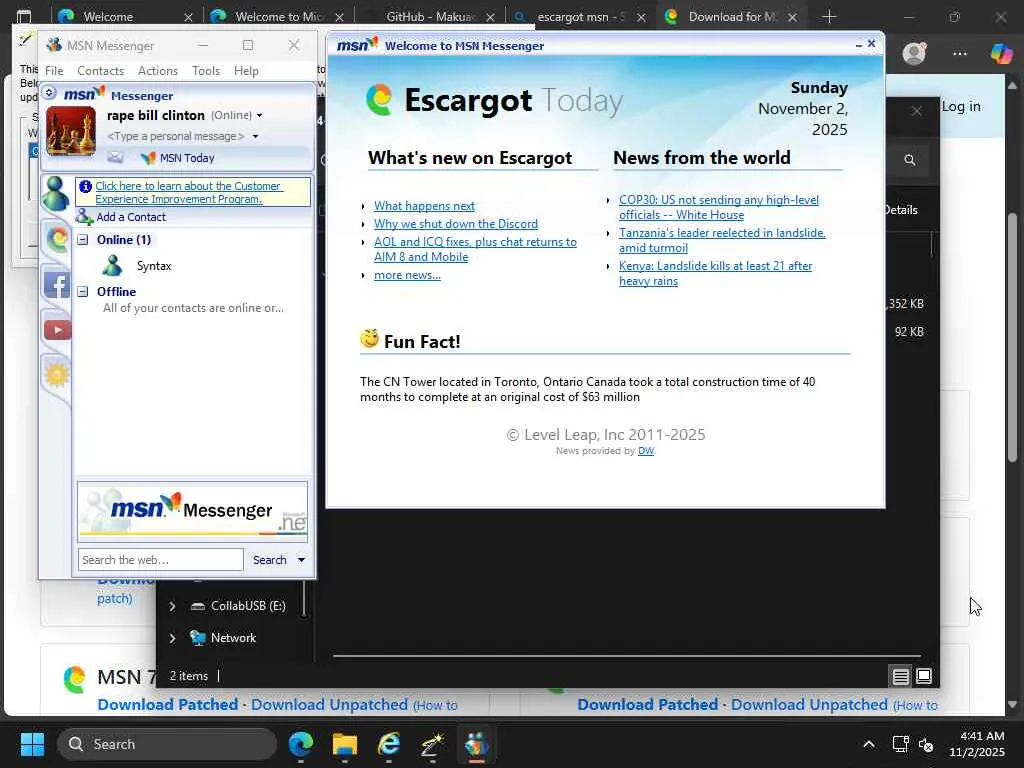Switch to the GitHub - Makua browser tab
The width and height of the screenshot is (1024, 768).
pos(429,17)
